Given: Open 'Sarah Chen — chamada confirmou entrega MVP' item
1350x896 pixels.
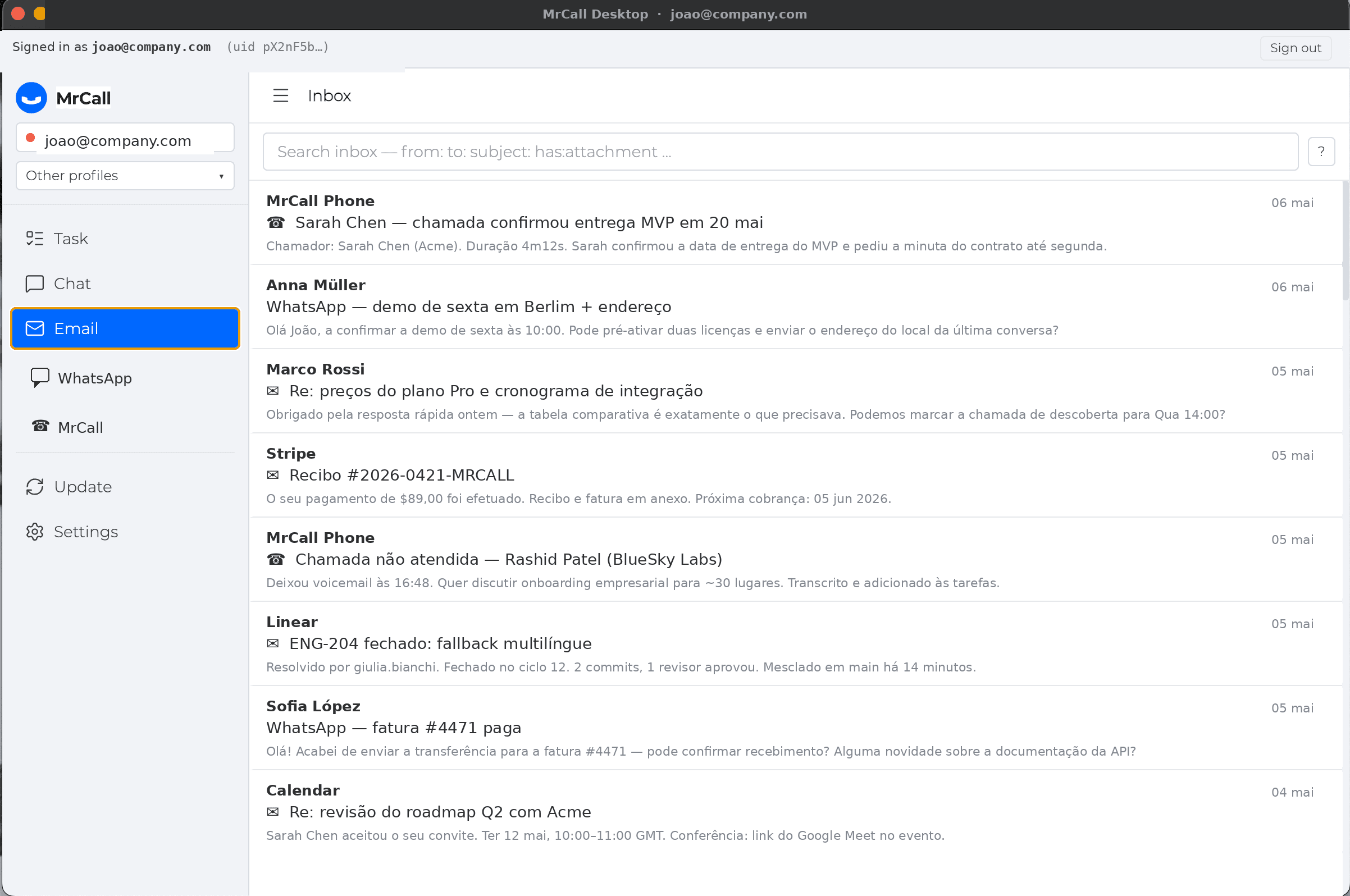Looking at the screenshot, I should pyautogui.click(x=796, y=223).
